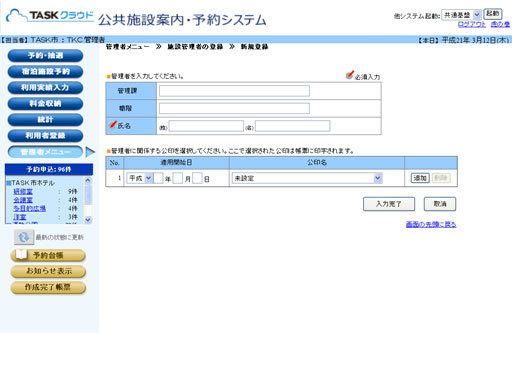Screen dimensions: 512x384
Task: Click the reservation list scroll-down arrow
Action: pos(88,220)
